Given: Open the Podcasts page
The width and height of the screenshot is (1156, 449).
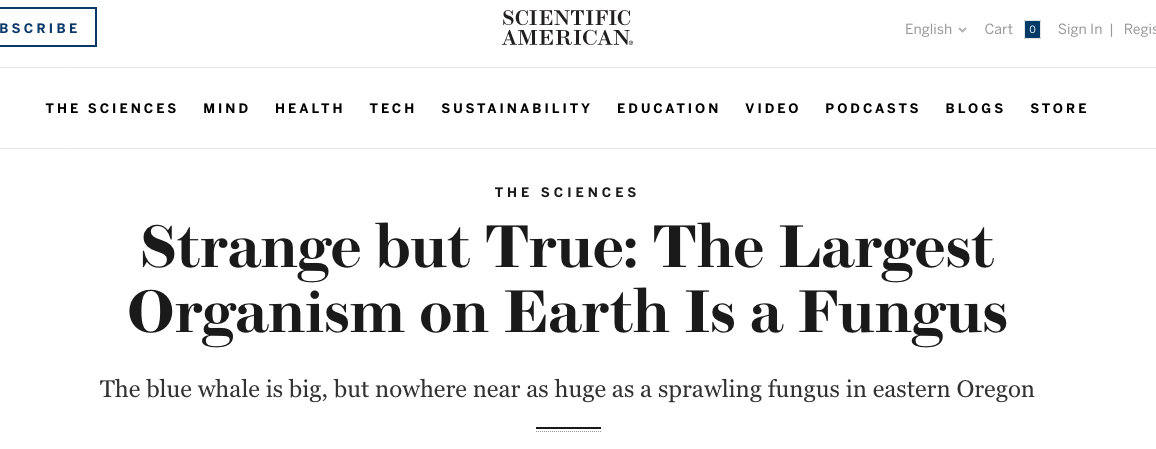Looking at the screenshot, I should pyautogui.click(x=872, y=109).
